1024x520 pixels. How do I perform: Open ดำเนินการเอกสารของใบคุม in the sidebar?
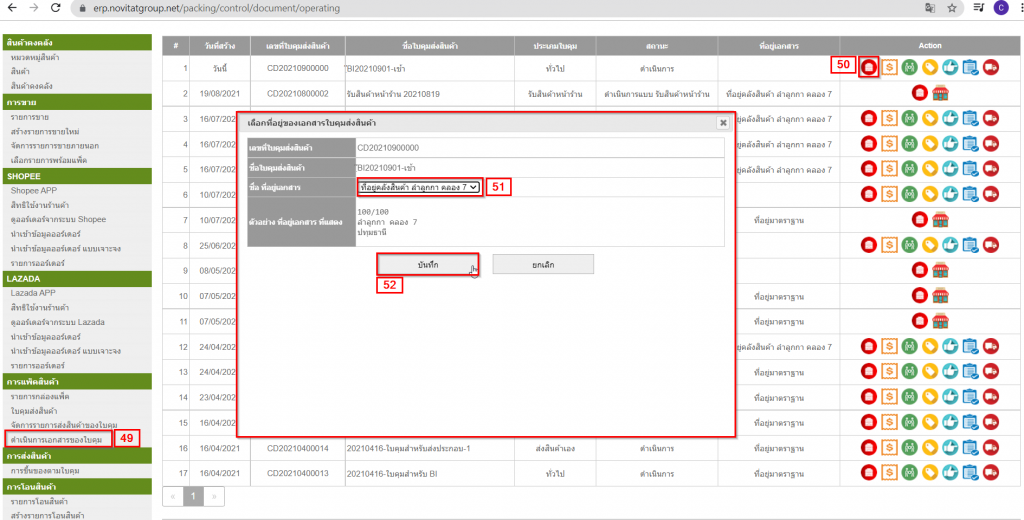click(x=56, y=439)
